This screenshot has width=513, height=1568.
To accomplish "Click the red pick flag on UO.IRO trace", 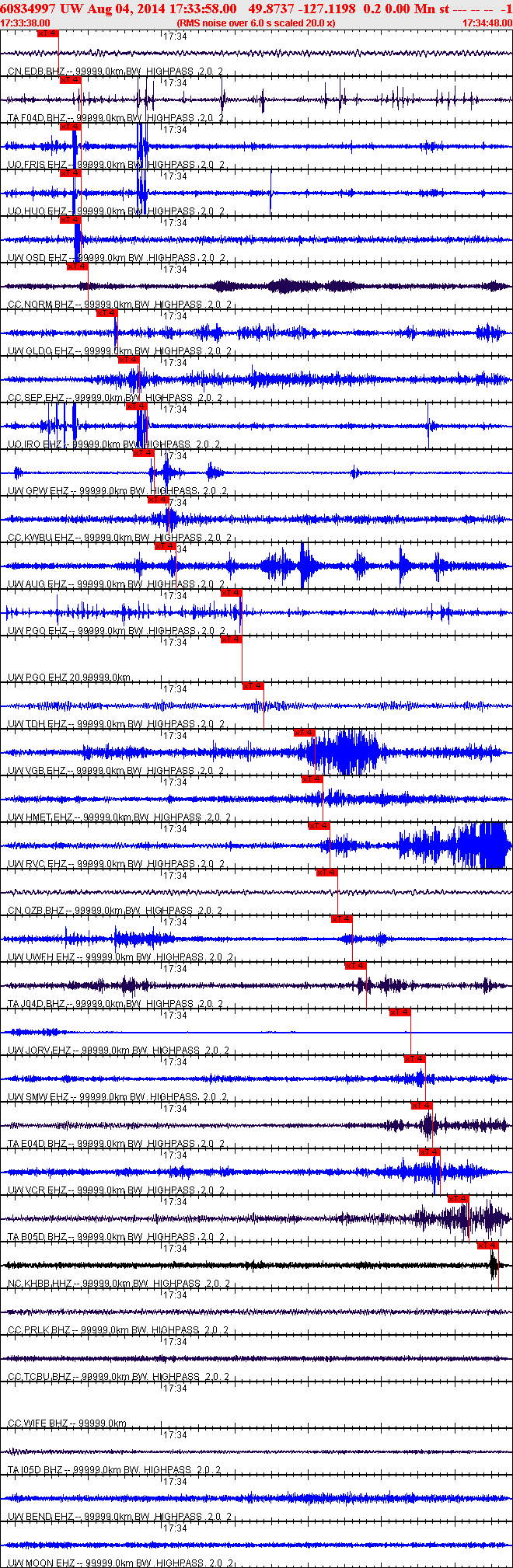I will [136, 406].
